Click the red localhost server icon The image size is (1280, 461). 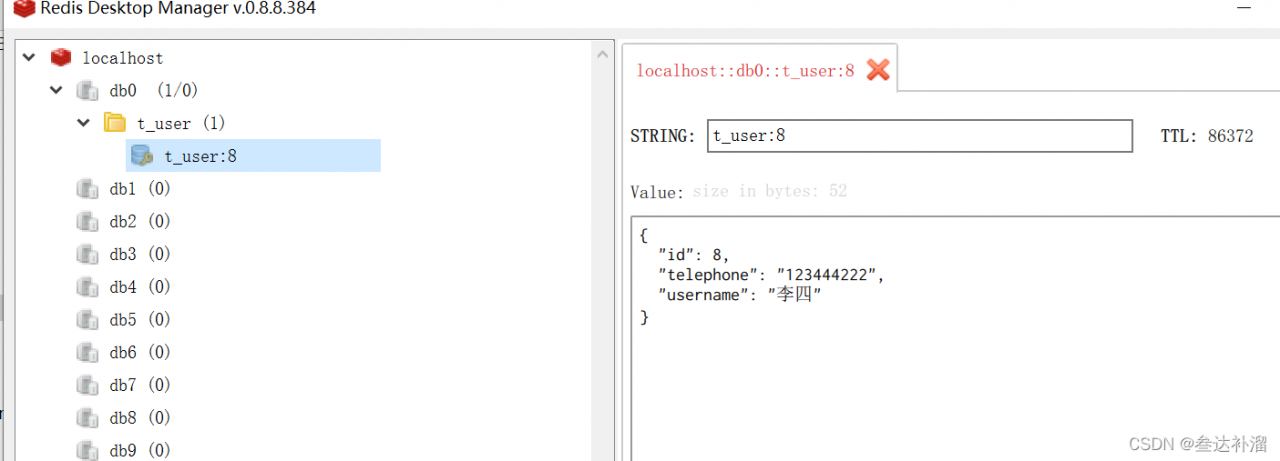pyautogui.click(x=61, y=58)
